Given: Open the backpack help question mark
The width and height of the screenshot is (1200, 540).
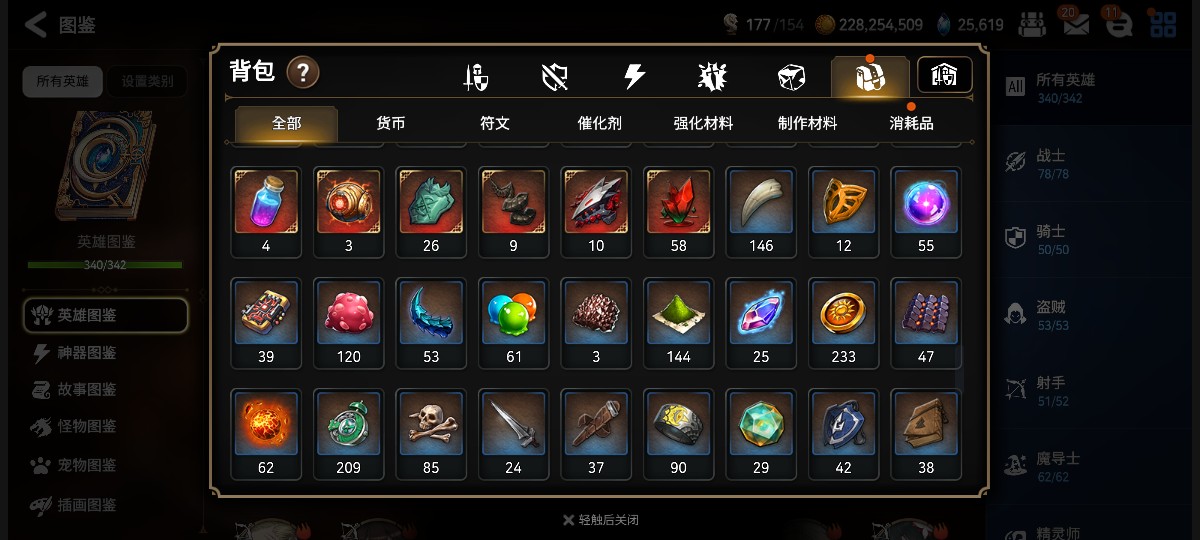Looking at the screenshot, I should 303,72.
